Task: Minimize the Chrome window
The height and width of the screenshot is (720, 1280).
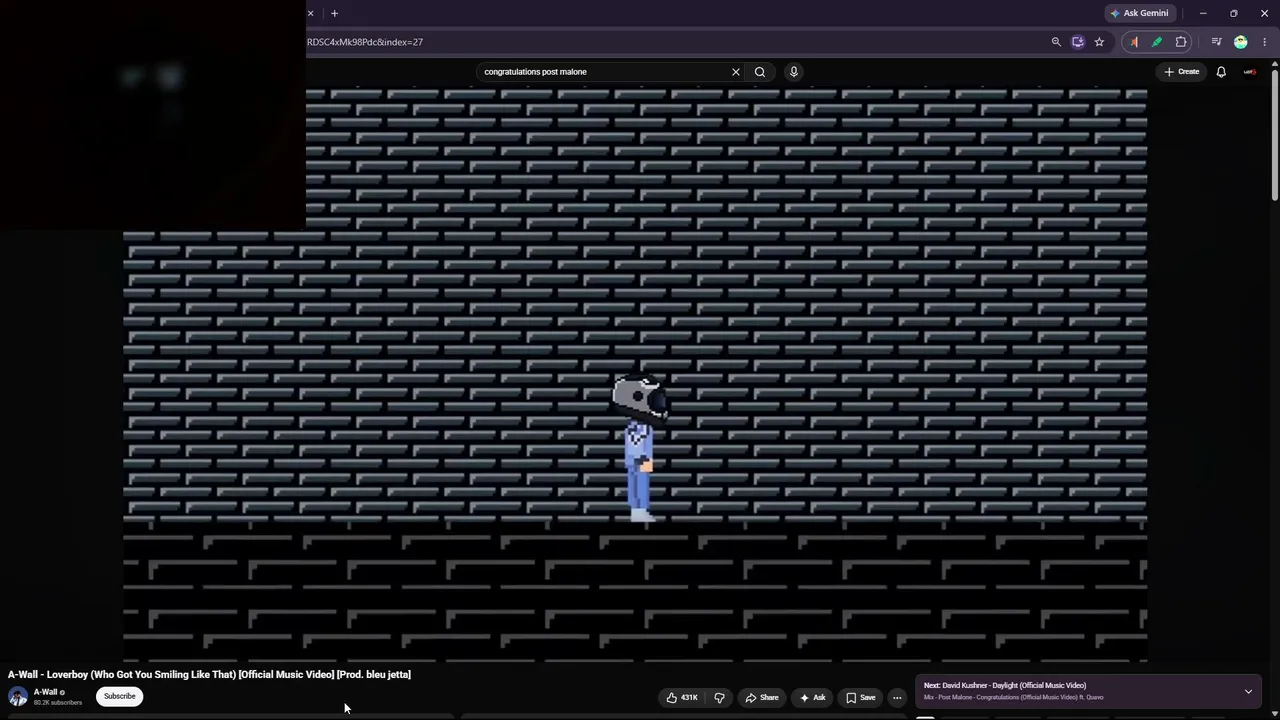Action: coord(1203,13)
